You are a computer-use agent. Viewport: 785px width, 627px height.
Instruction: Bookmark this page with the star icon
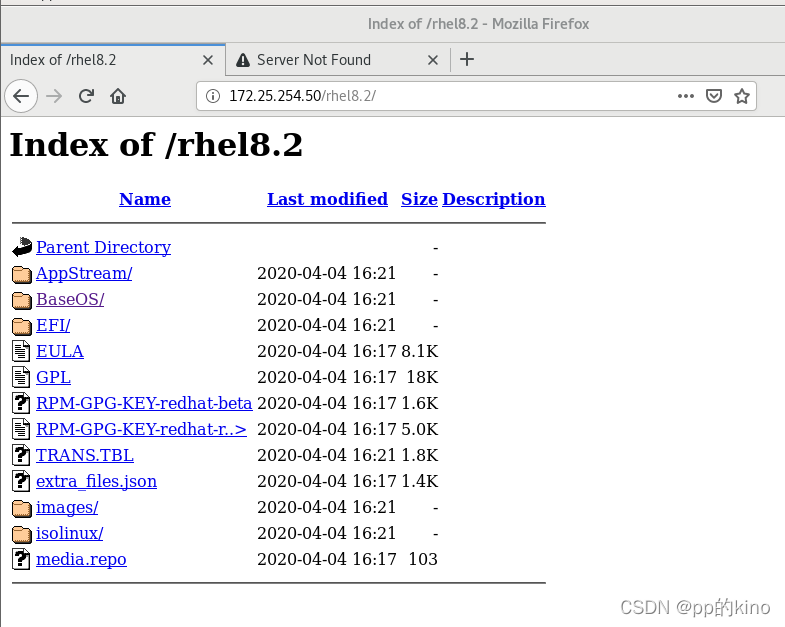(742, 96)
